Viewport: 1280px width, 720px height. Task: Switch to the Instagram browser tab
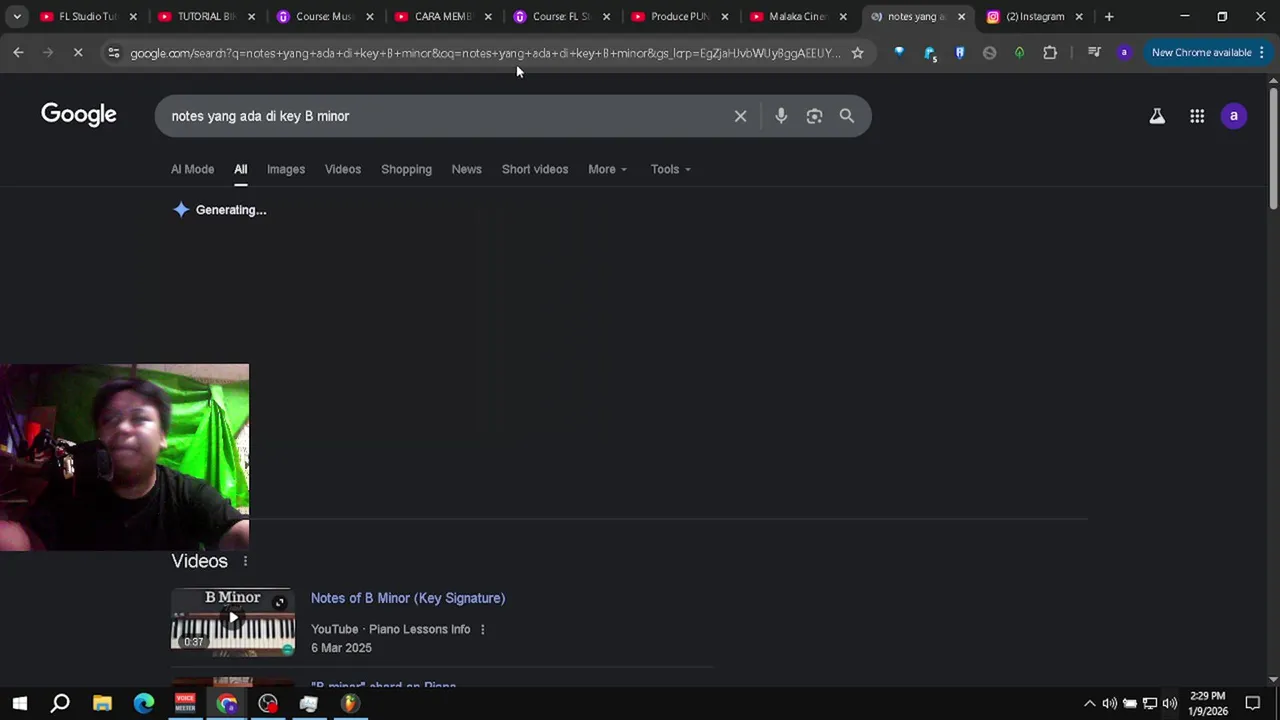click(1034, 17)
